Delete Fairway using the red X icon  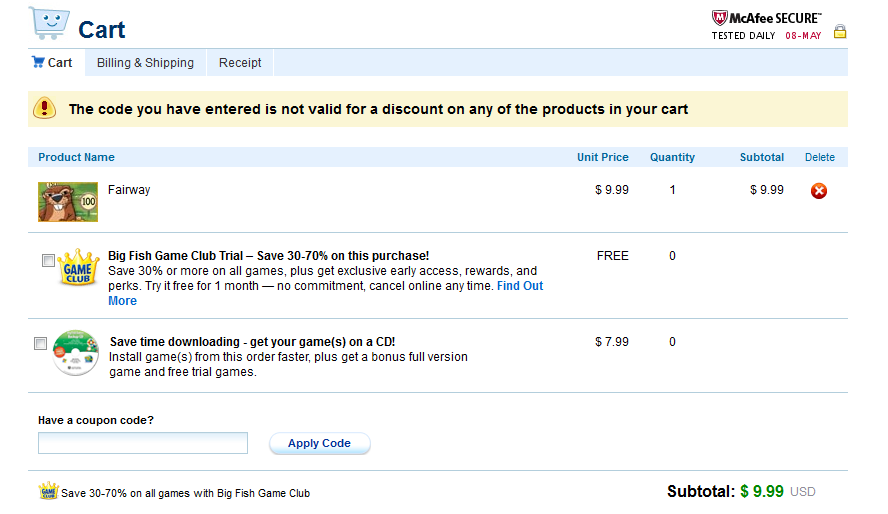[819, 191]
